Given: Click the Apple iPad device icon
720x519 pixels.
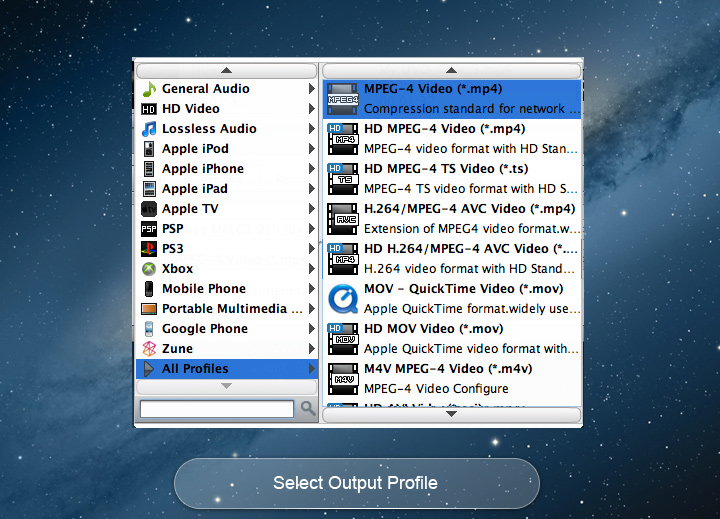Looking at the screenshot, I should pos(149,189).
